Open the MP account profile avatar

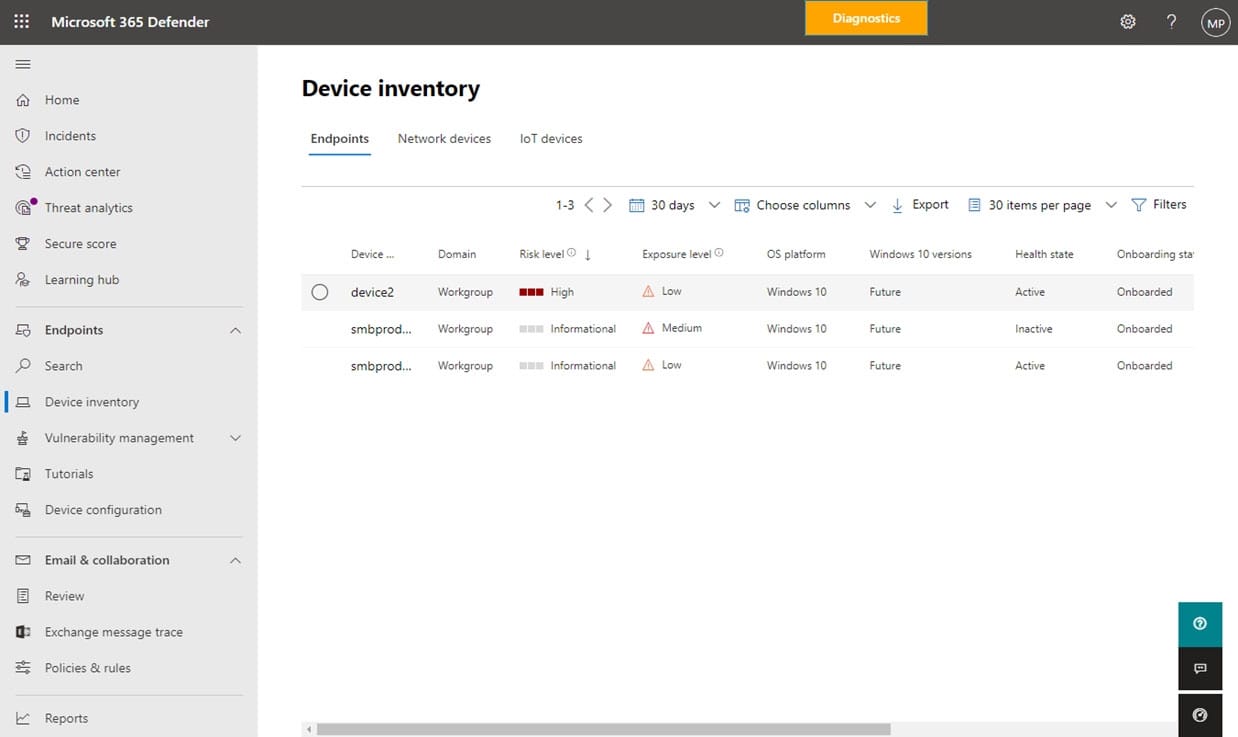click(1215, 22)
